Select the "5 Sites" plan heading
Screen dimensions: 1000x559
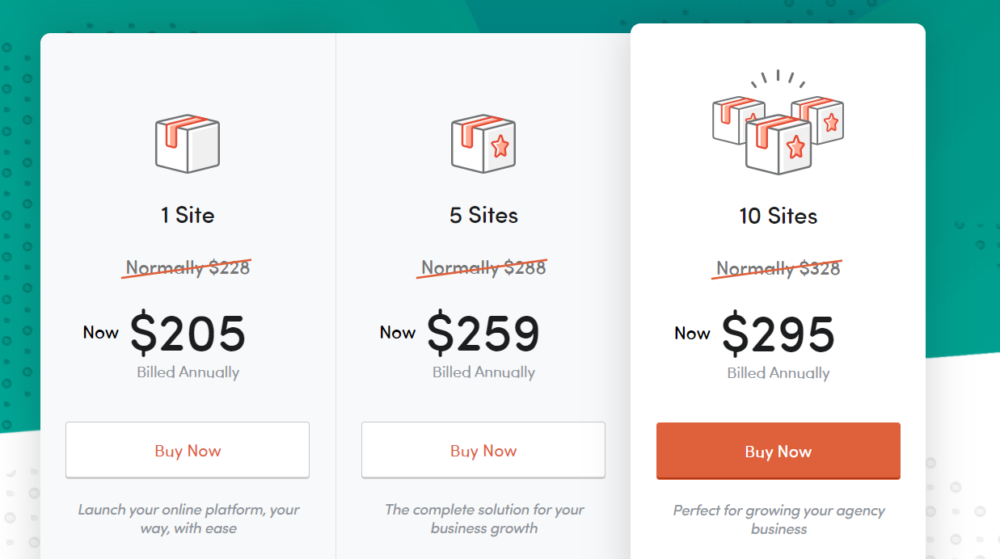484,215
